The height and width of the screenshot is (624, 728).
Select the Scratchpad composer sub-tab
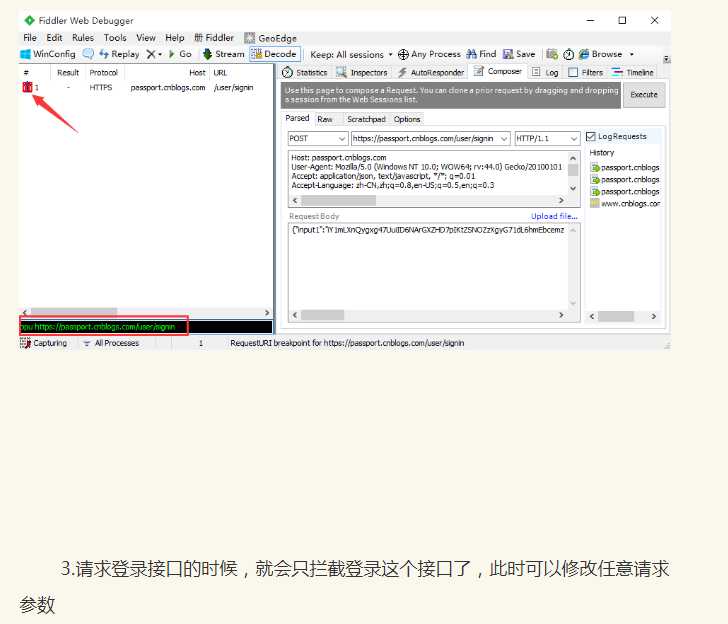366,119
